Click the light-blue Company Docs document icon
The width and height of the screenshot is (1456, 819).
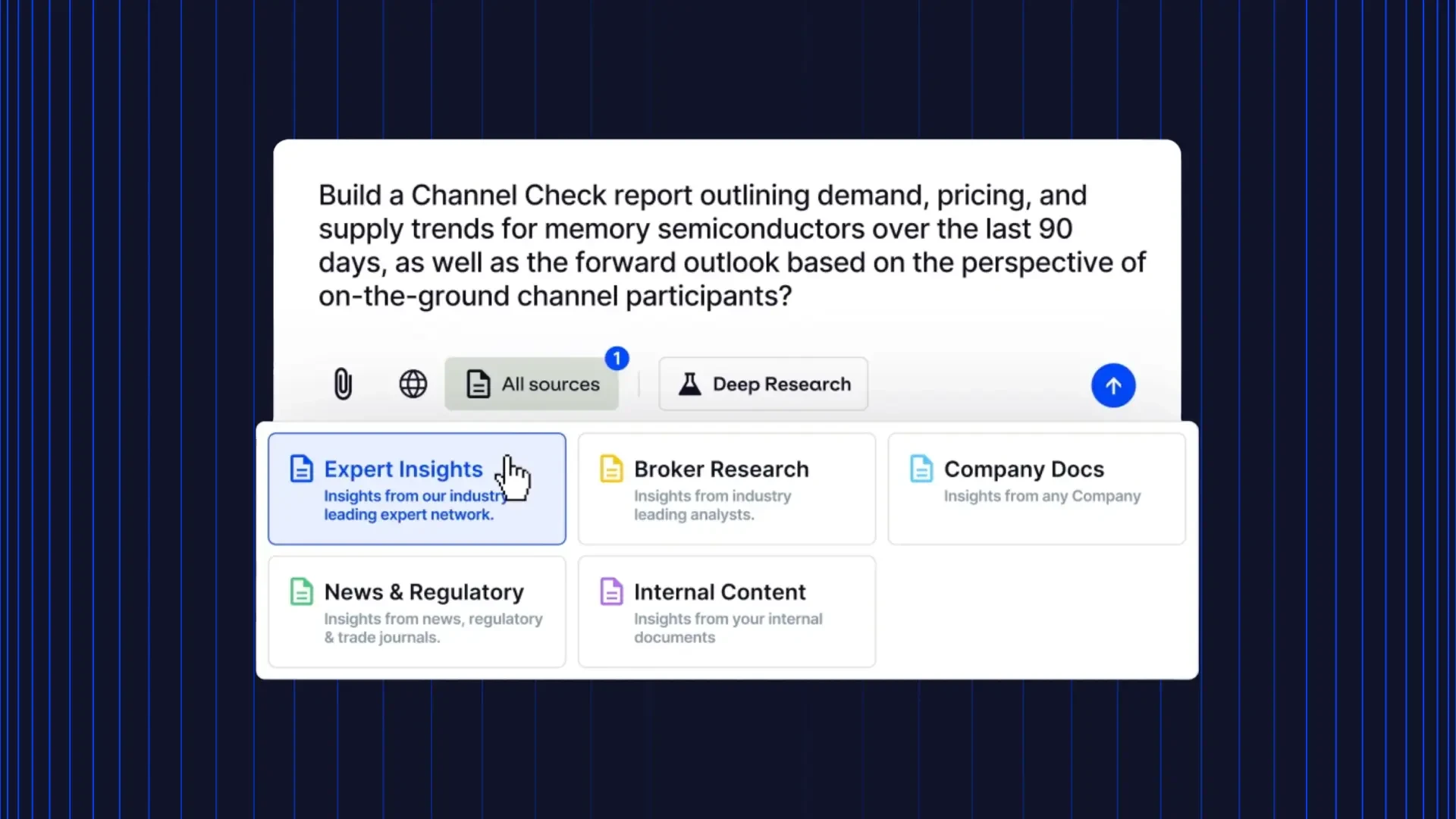click(921, 469)
